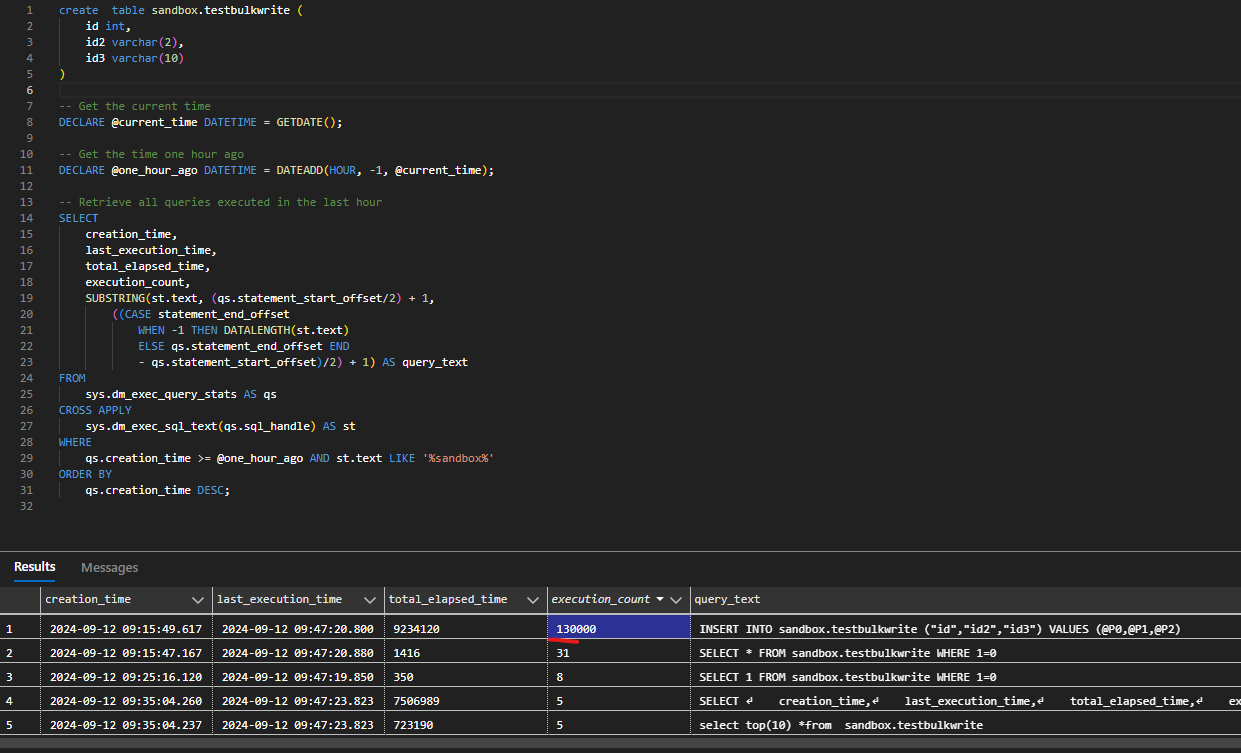Click the SUBSTRING(st.text code line

click(x=260, y=298)
